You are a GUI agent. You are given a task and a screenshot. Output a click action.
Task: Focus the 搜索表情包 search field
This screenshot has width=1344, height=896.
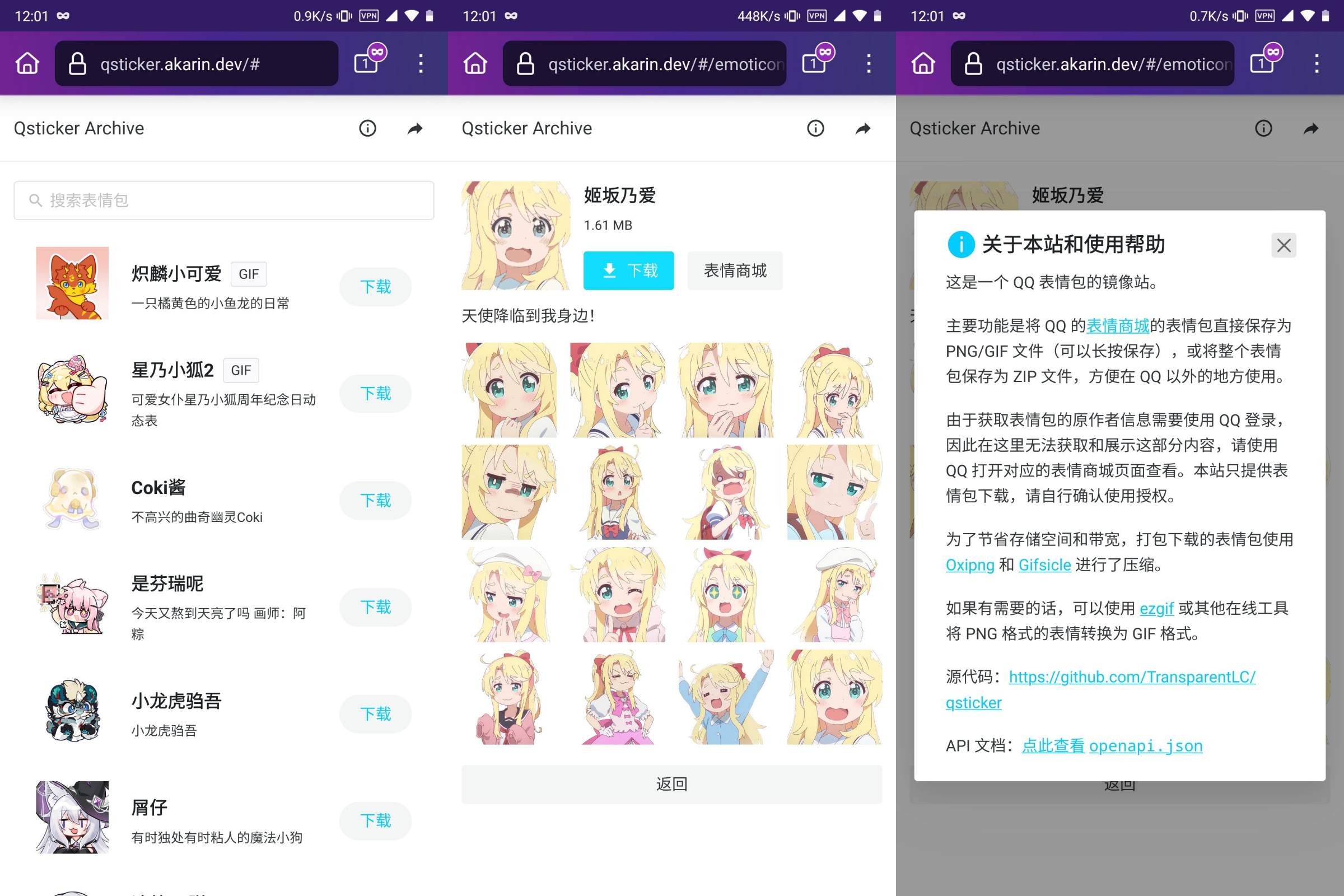coord(224,200)
